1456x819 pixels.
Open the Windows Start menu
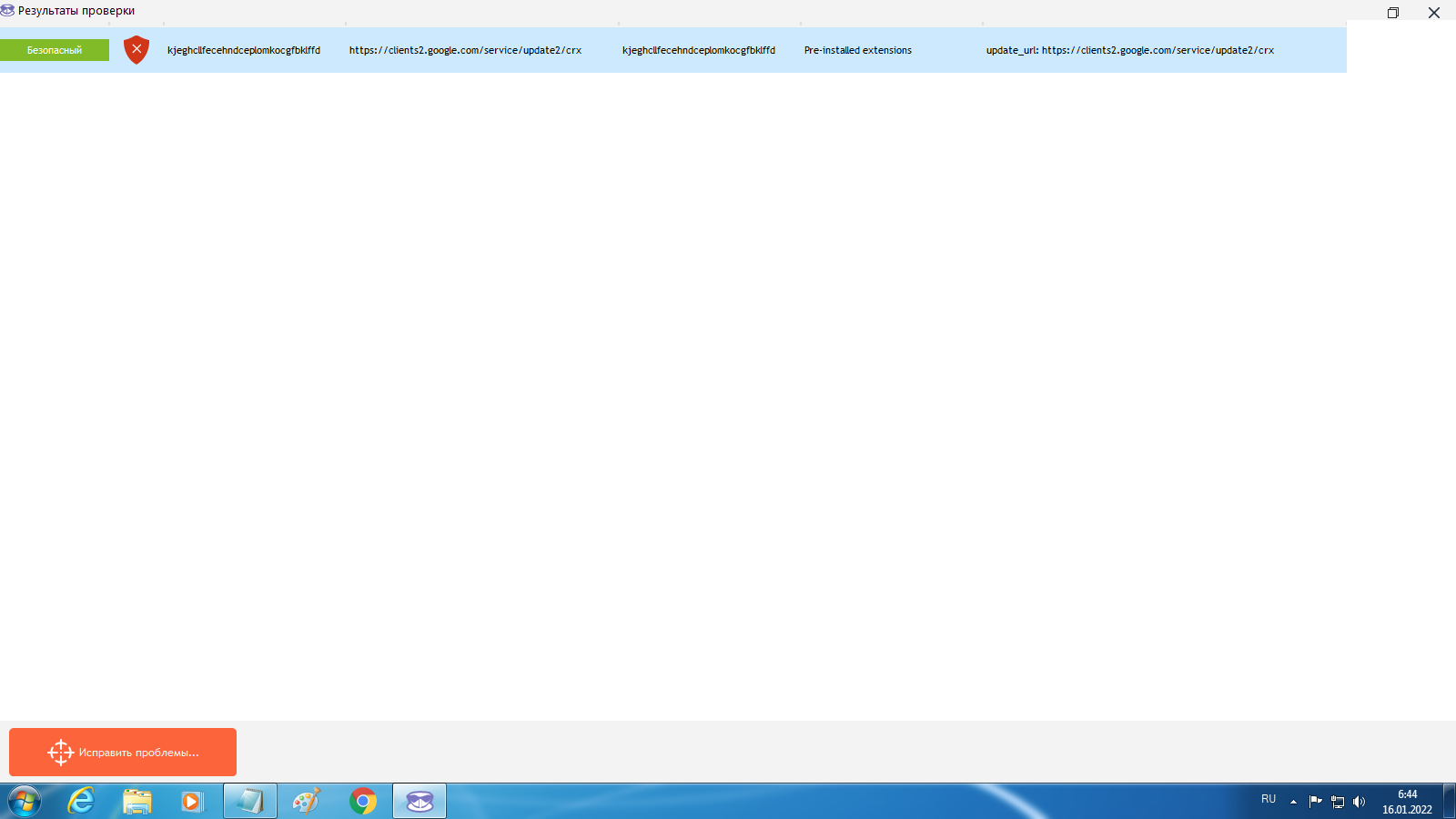click(25, 801)
